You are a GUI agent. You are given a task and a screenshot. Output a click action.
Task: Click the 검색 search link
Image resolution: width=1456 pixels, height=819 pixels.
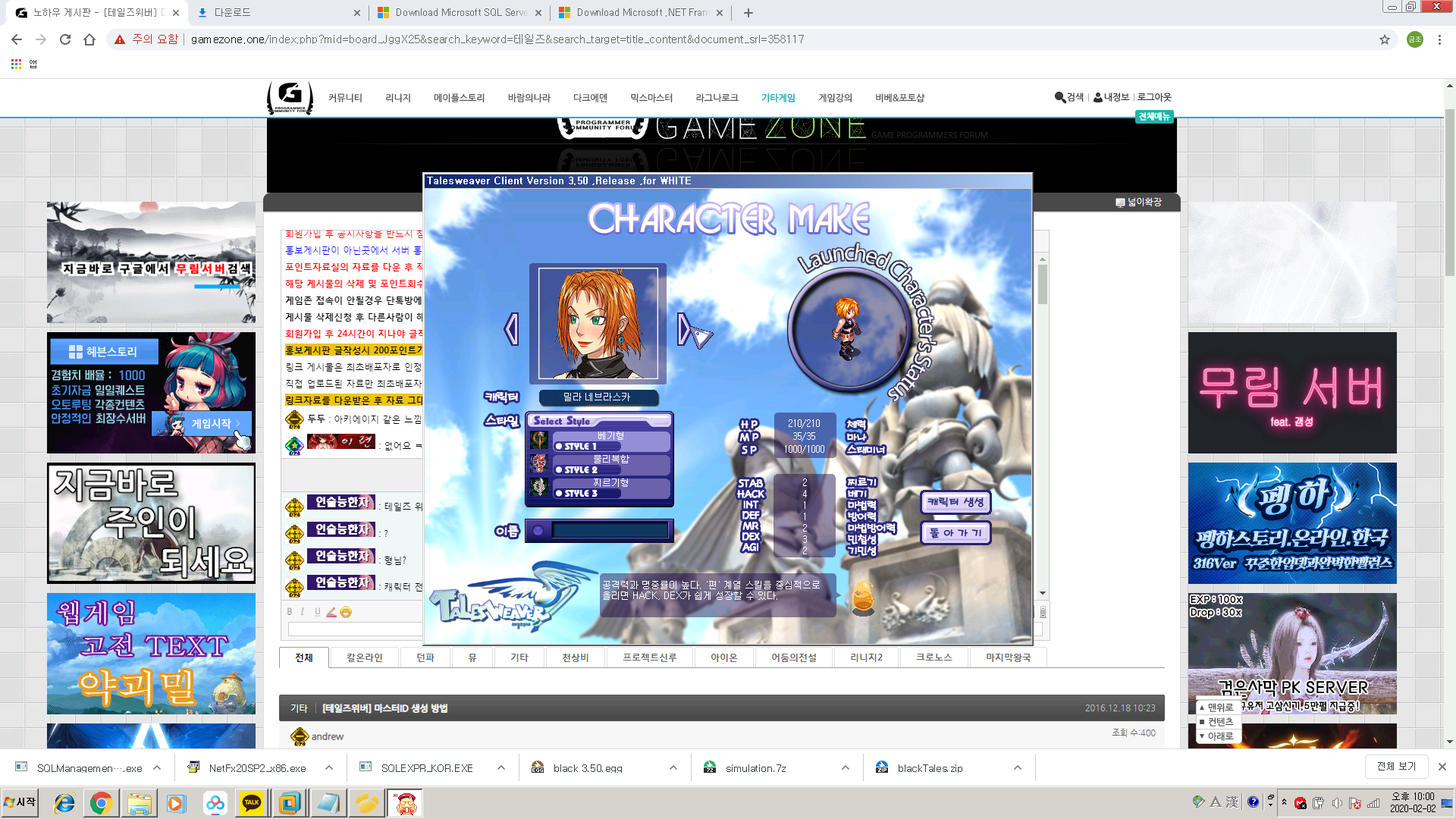pyautogui.click(x=1069, y=97)
